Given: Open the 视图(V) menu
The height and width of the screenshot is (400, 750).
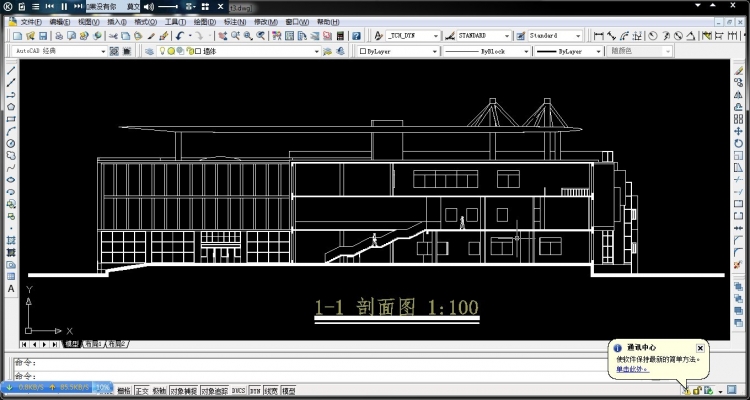Looking at the screenshot, I should [89, 22].
